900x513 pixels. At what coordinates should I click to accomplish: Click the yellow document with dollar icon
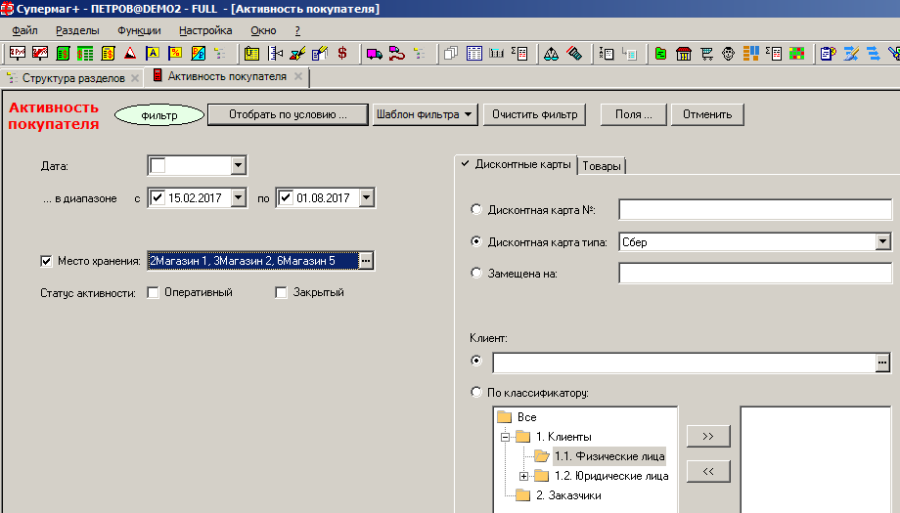point(108,53)
